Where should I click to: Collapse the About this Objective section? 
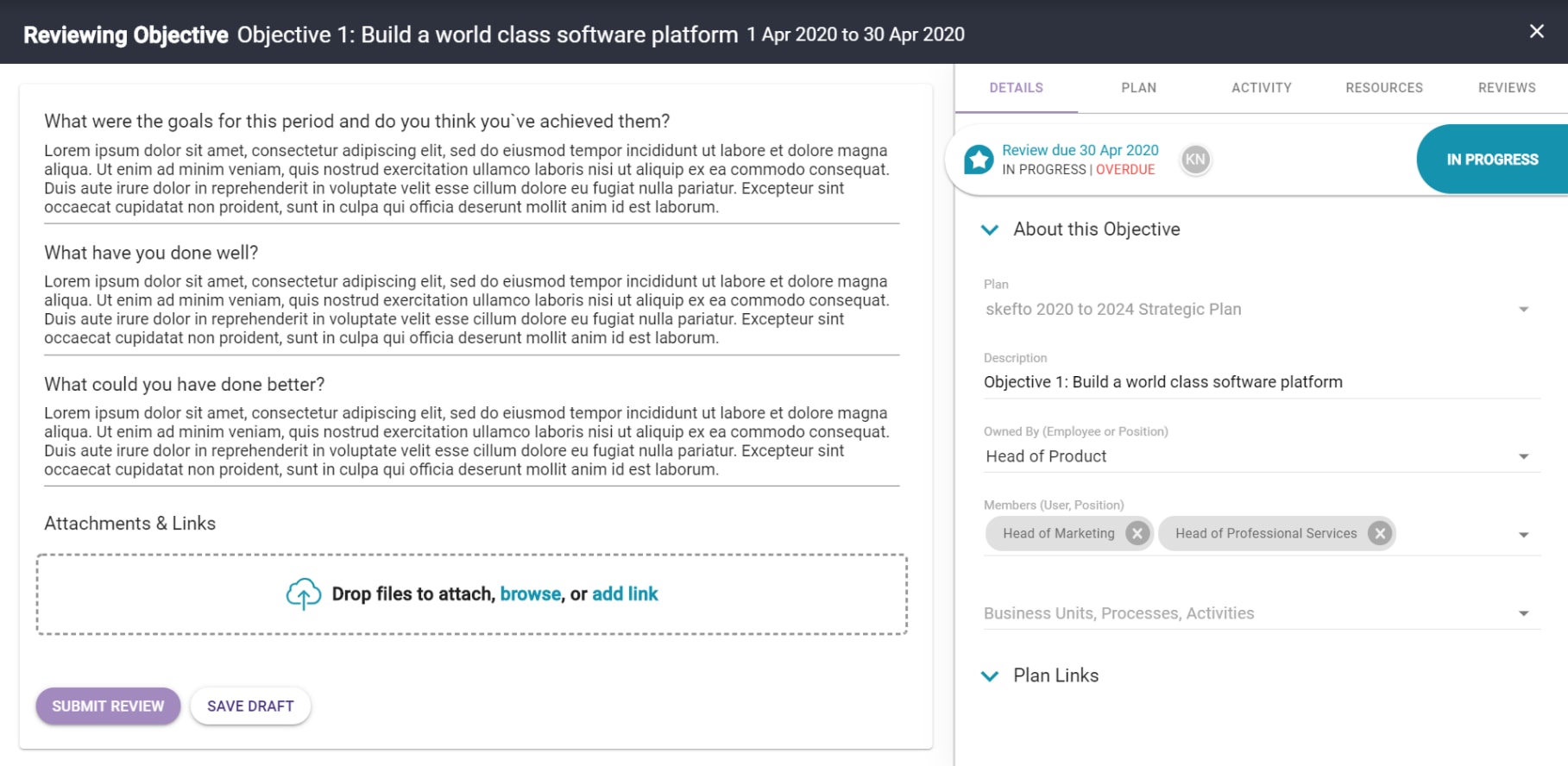click(x=990, y=229)
